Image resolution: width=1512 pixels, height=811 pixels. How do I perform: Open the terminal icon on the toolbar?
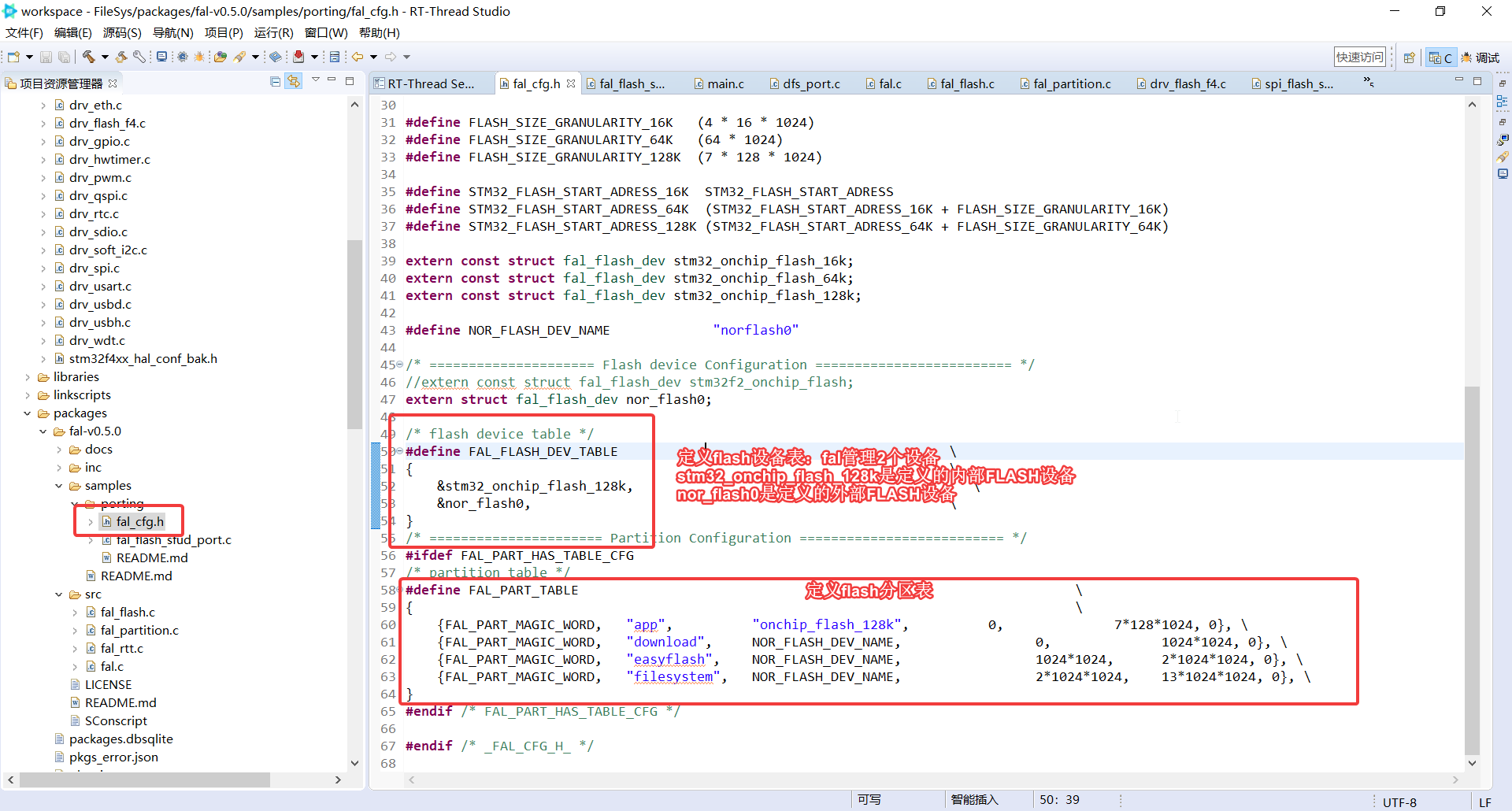(161, 56)
